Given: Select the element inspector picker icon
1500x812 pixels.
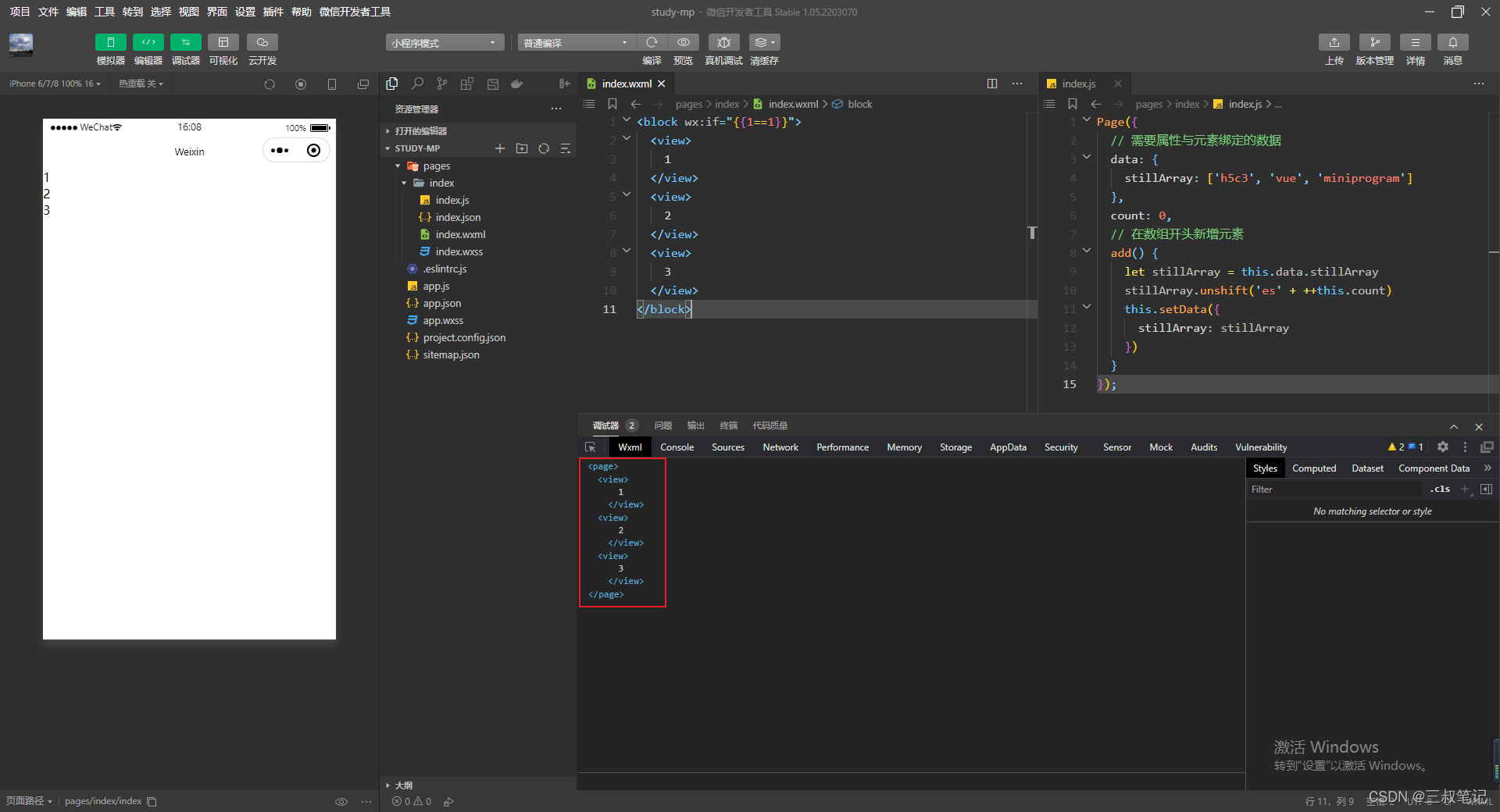Looking at the screenshot, I should click(x=591, y=447).
